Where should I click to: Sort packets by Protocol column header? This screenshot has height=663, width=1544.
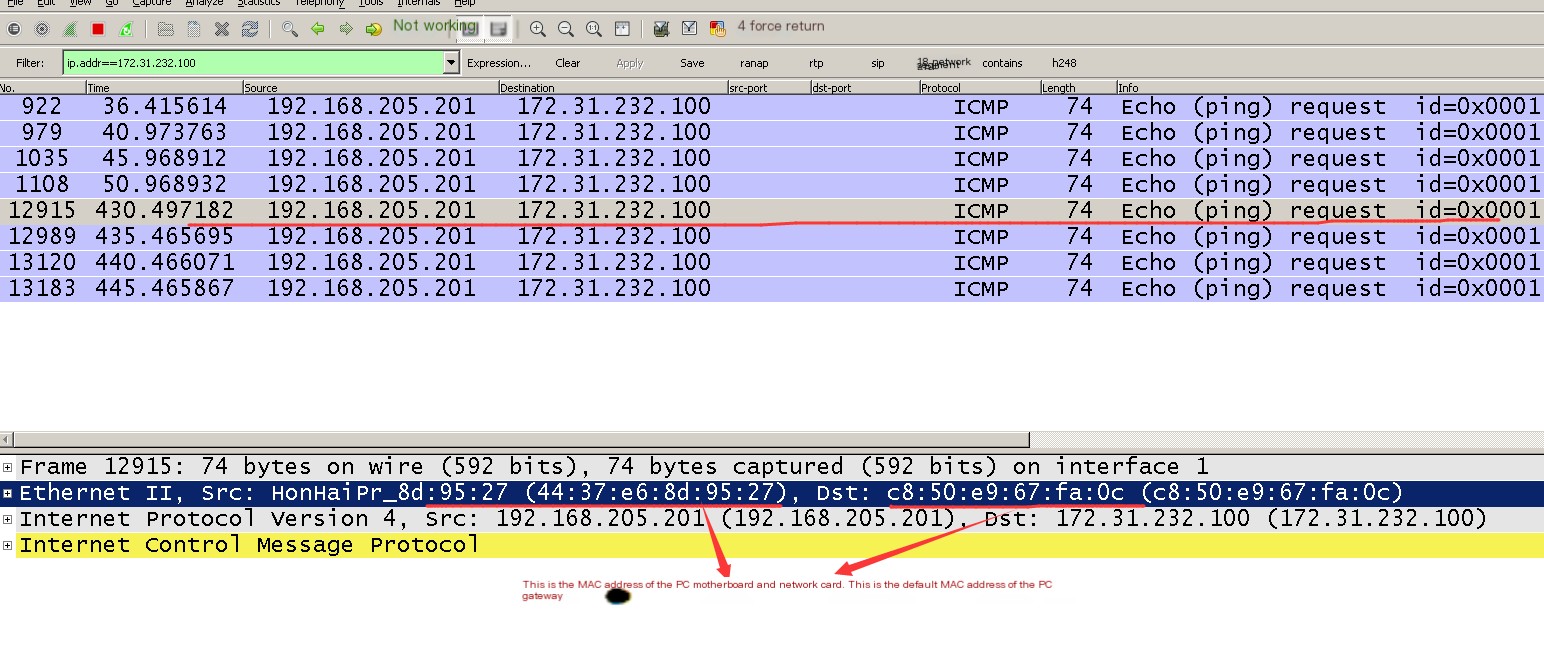(980, 88)
